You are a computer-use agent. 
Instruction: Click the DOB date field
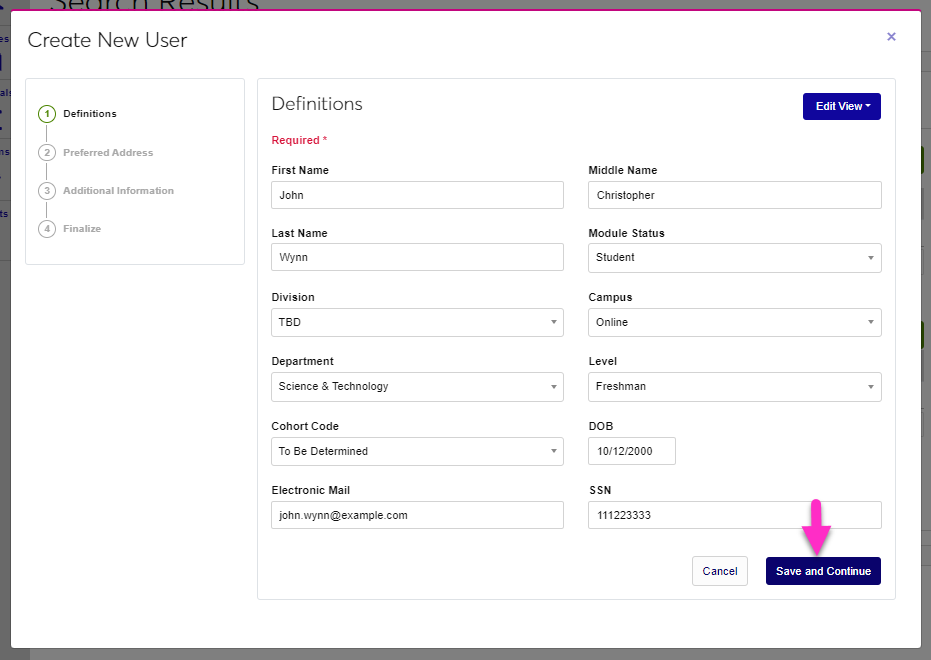tap(632, 452)
